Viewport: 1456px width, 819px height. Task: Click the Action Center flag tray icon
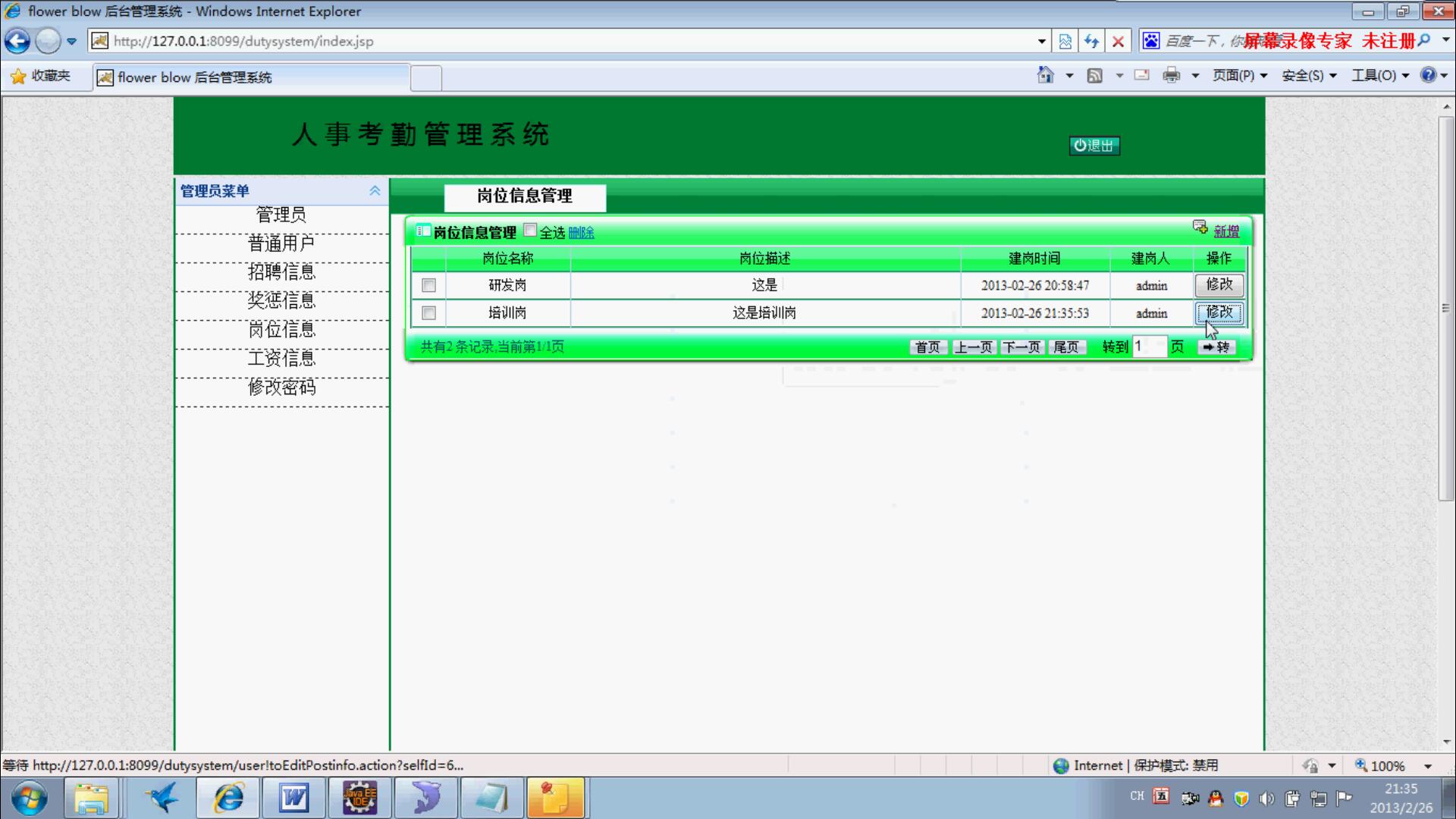click(x=1345, y=798)
